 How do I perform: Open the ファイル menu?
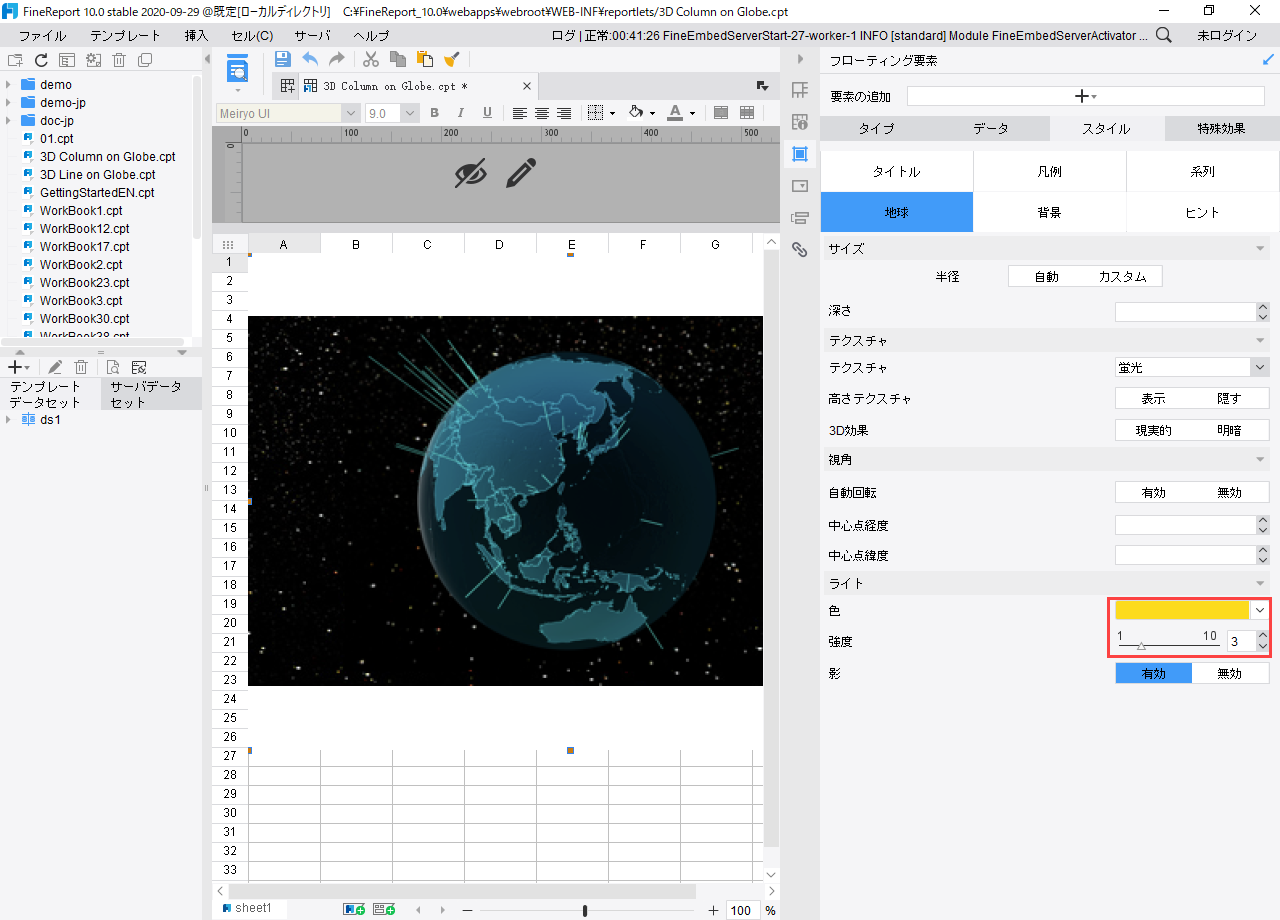(43, 35)
